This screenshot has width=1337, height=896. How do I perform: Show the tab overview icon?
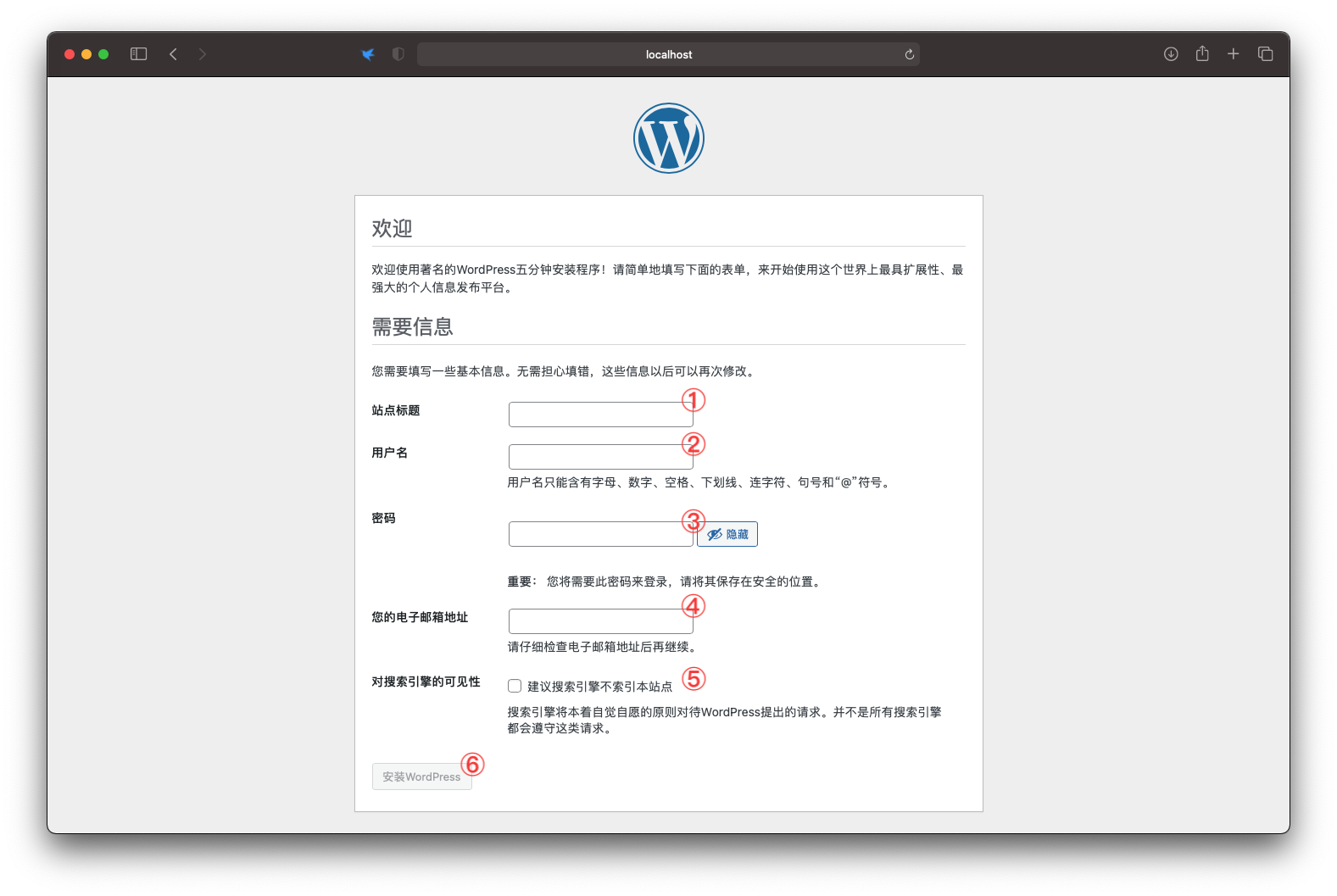point(1265,54)
